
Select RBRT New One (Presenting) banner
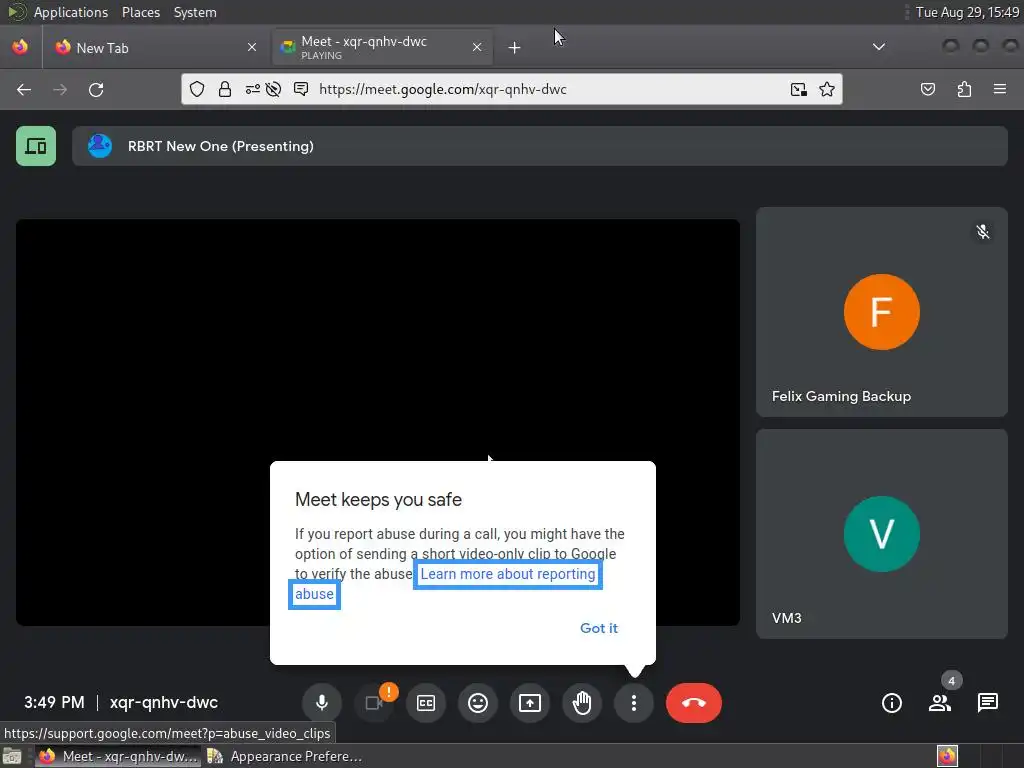coord(539,146)
